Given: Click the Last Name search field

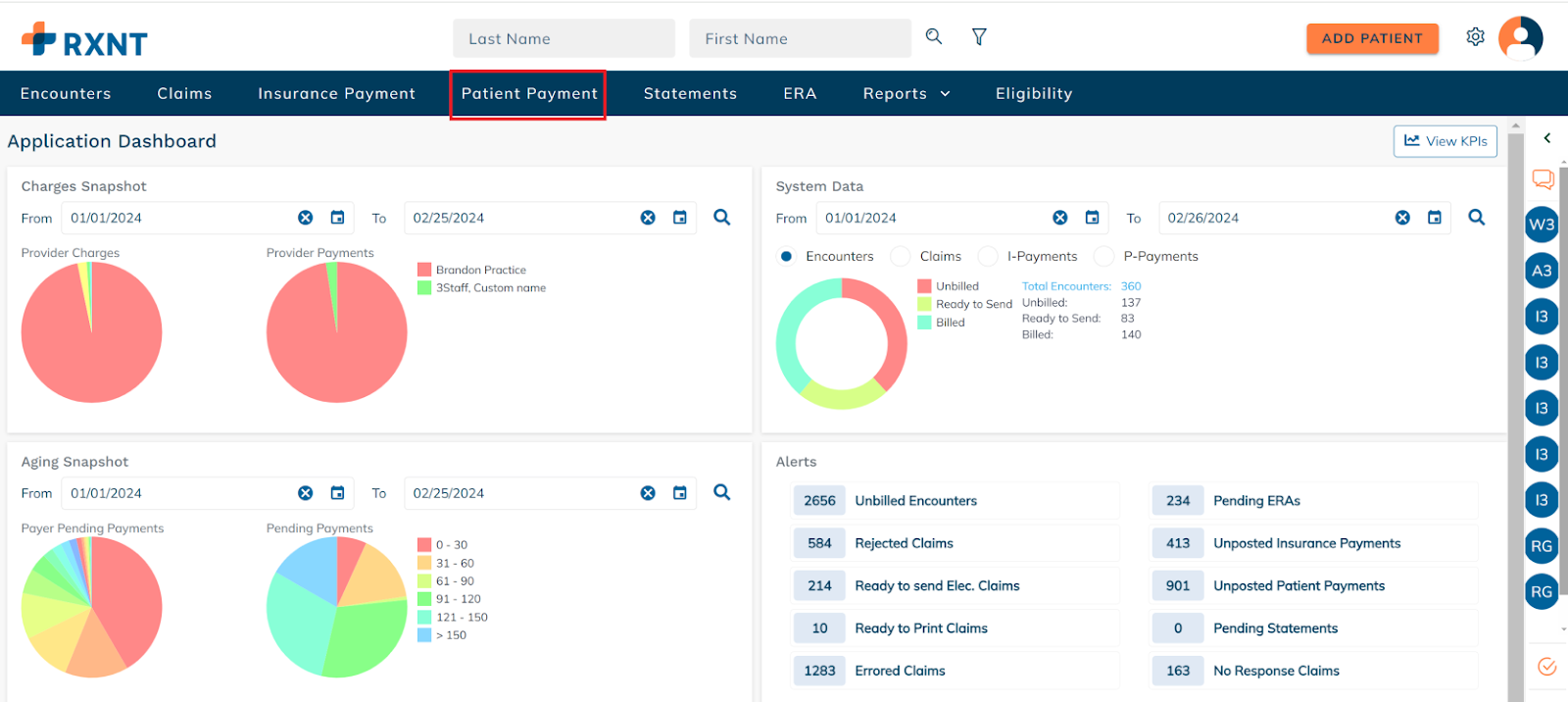Looking at the screenshot, I should (x=563, y=39).
